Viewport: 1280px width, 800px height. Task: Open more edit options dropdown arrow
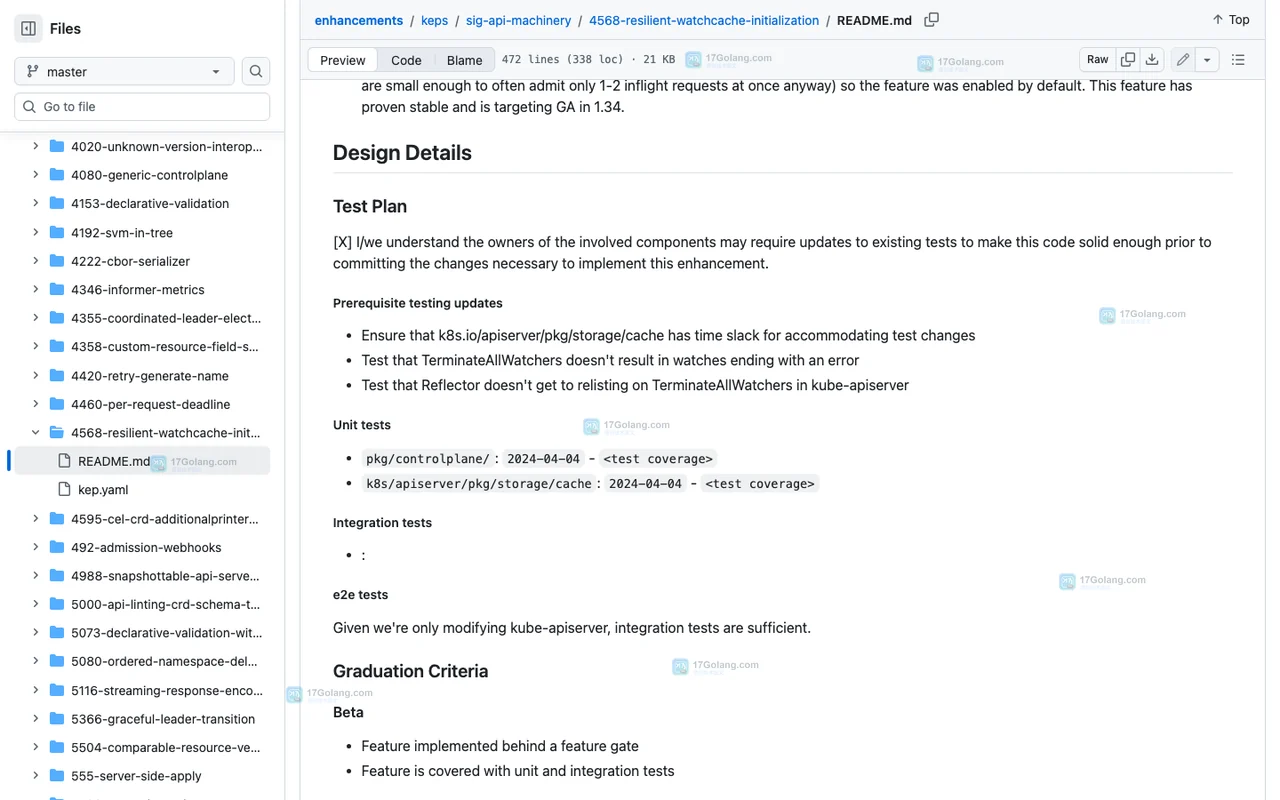point(1207,60)
